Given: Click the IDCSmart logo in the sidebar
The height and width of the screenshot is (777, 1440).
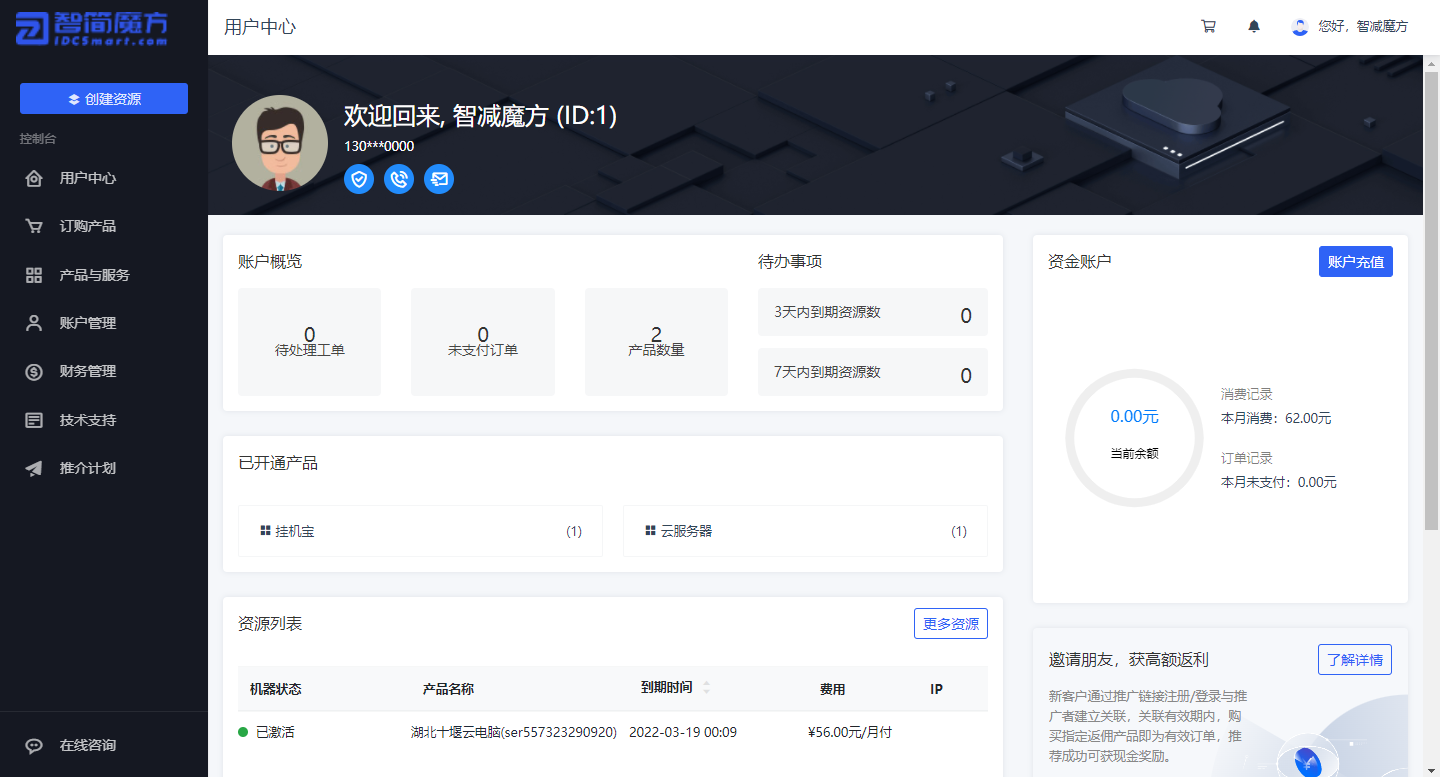Looking at the screenshot, I should [x=91, y=29].
